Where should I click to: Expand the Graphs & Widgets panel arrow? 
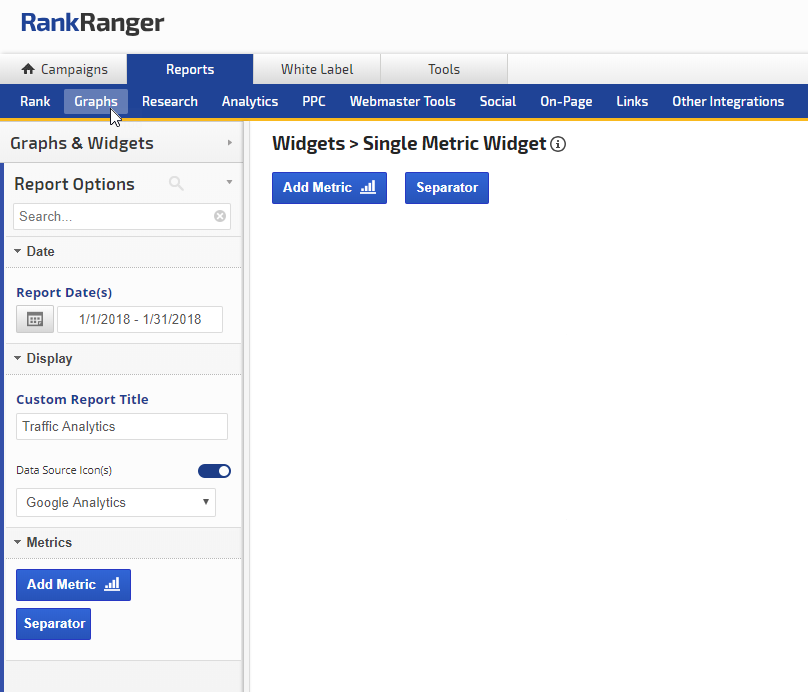tap(230, 143)
